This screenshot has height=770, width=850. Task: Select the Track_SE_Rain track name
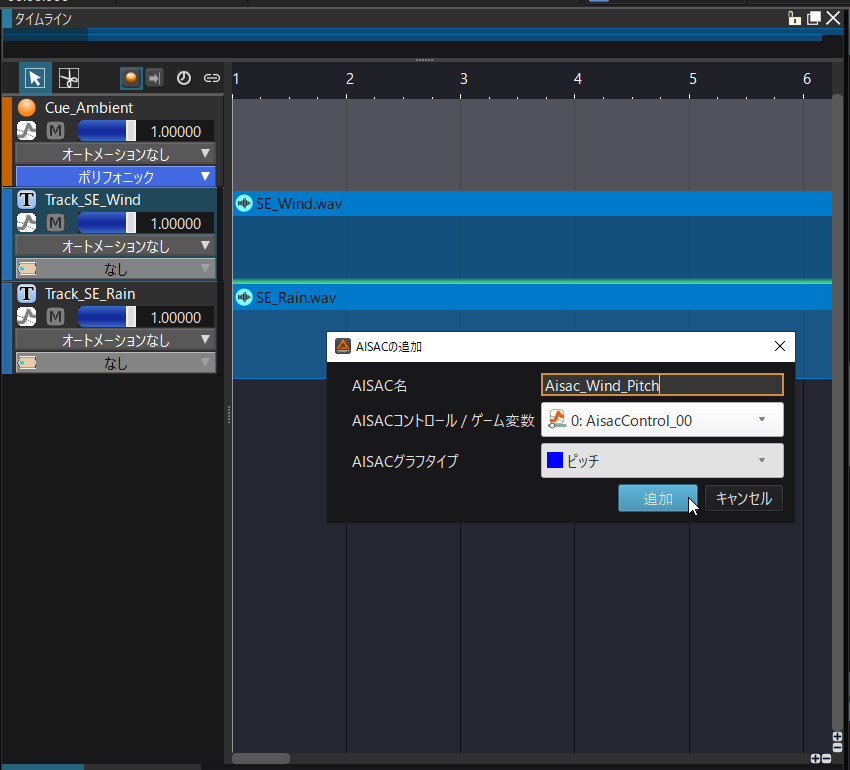90,293
